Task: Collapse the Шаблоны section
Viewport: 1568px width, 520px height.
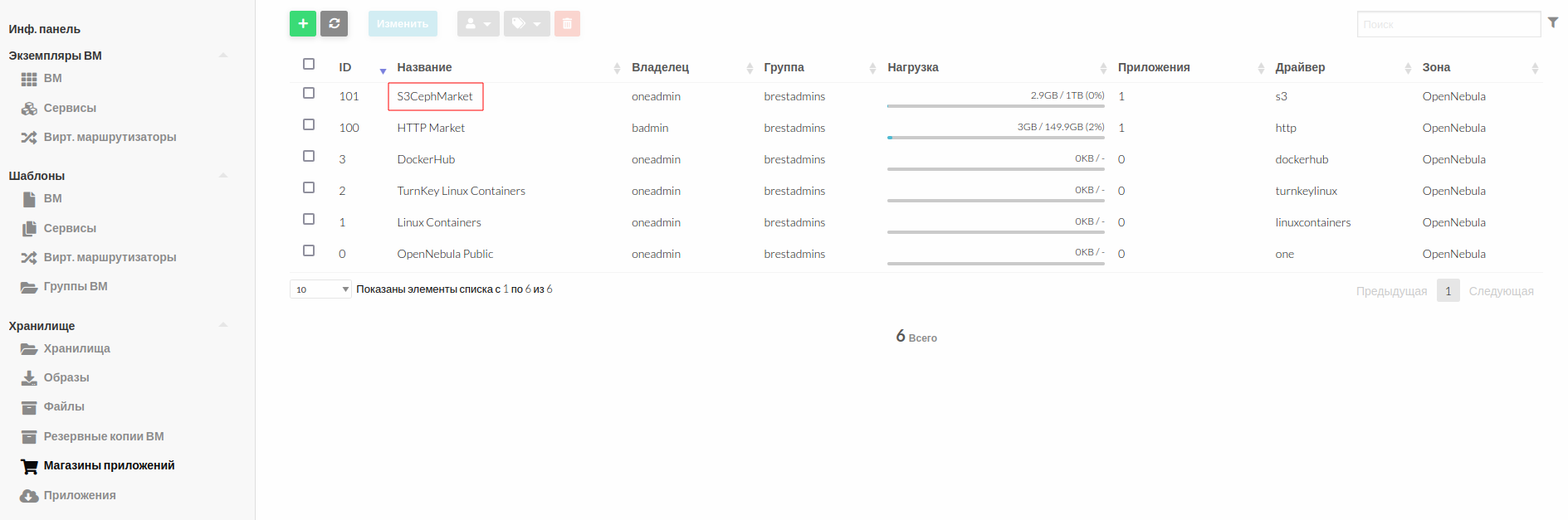Action: (223, 176)
